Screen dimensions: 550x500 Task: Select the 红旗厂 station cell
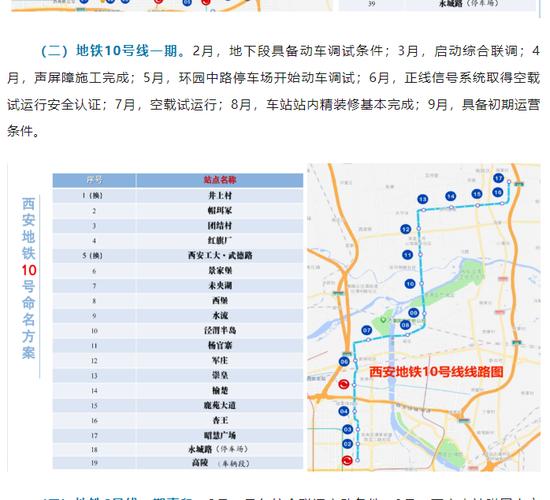click(220, 240)
